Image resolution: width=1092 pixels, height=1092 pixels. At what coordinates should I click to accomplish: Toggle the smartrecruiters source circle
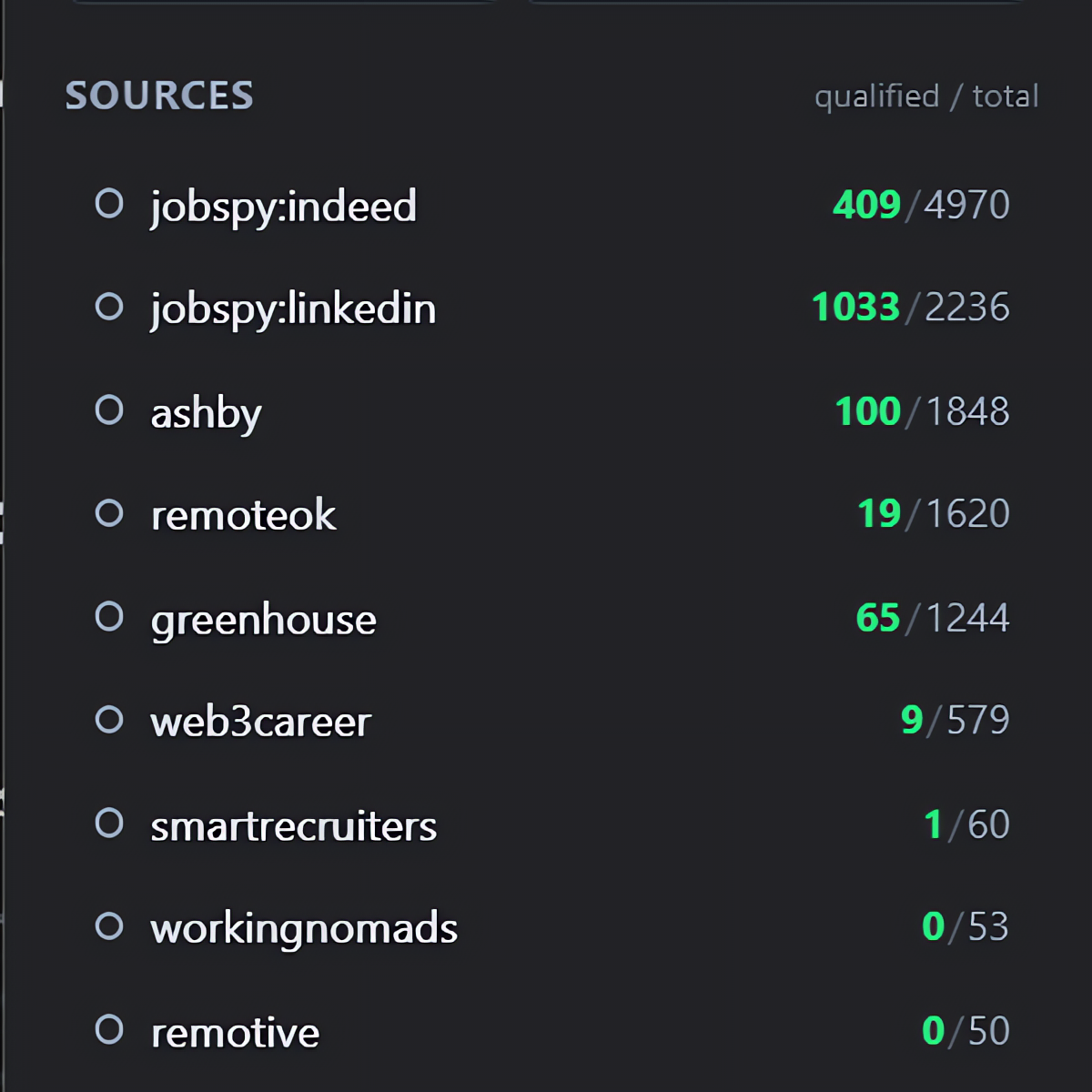(109, 824)
